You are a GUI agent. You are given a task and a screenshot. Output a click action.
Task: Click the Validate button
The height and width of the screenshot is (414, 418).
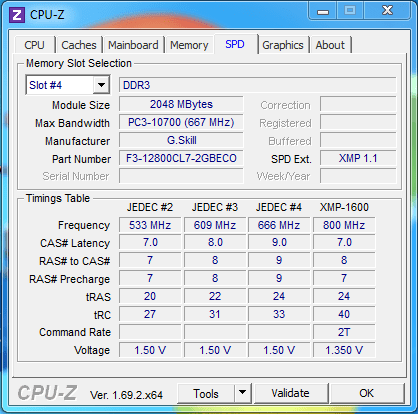tap(290, 393)
